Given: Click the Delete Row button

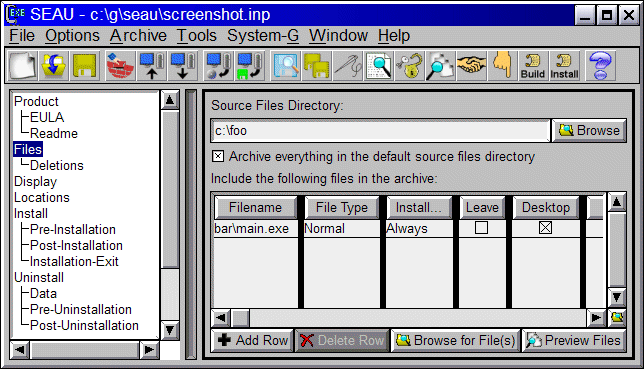Looking at the screenshot, I should 342,341.
